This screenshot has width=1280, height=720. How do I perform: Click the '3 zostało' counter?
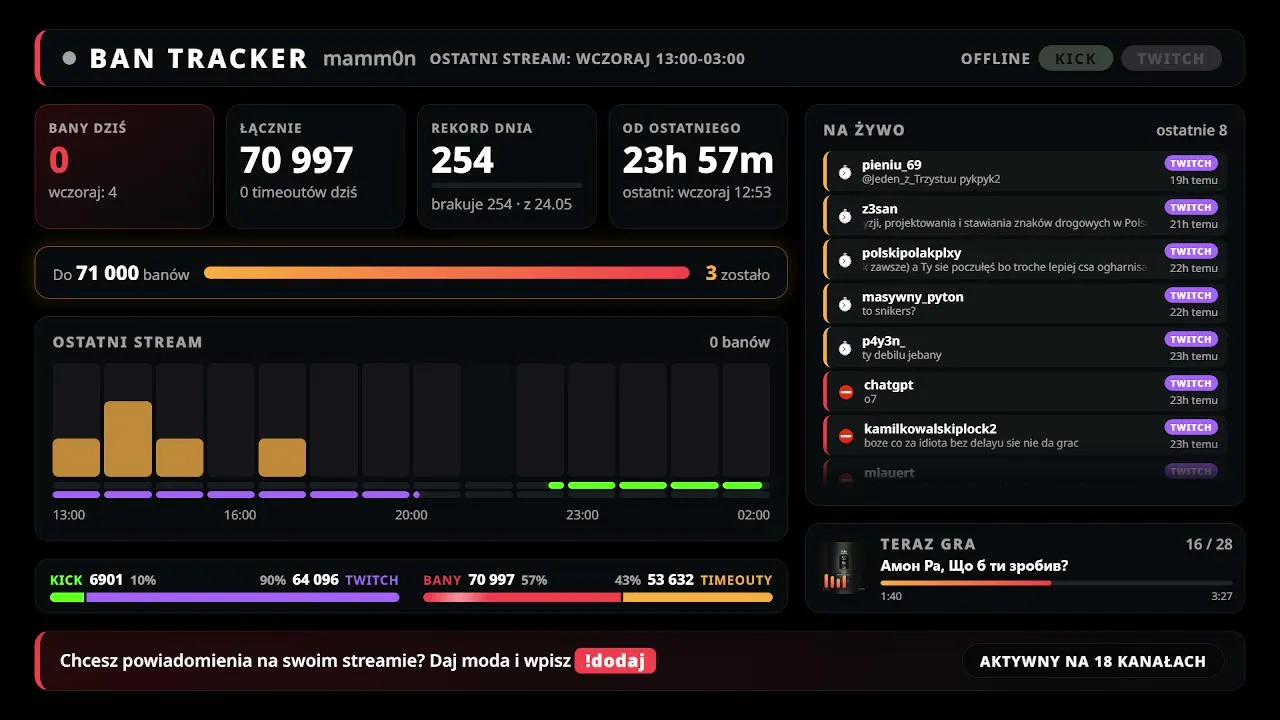738,273
